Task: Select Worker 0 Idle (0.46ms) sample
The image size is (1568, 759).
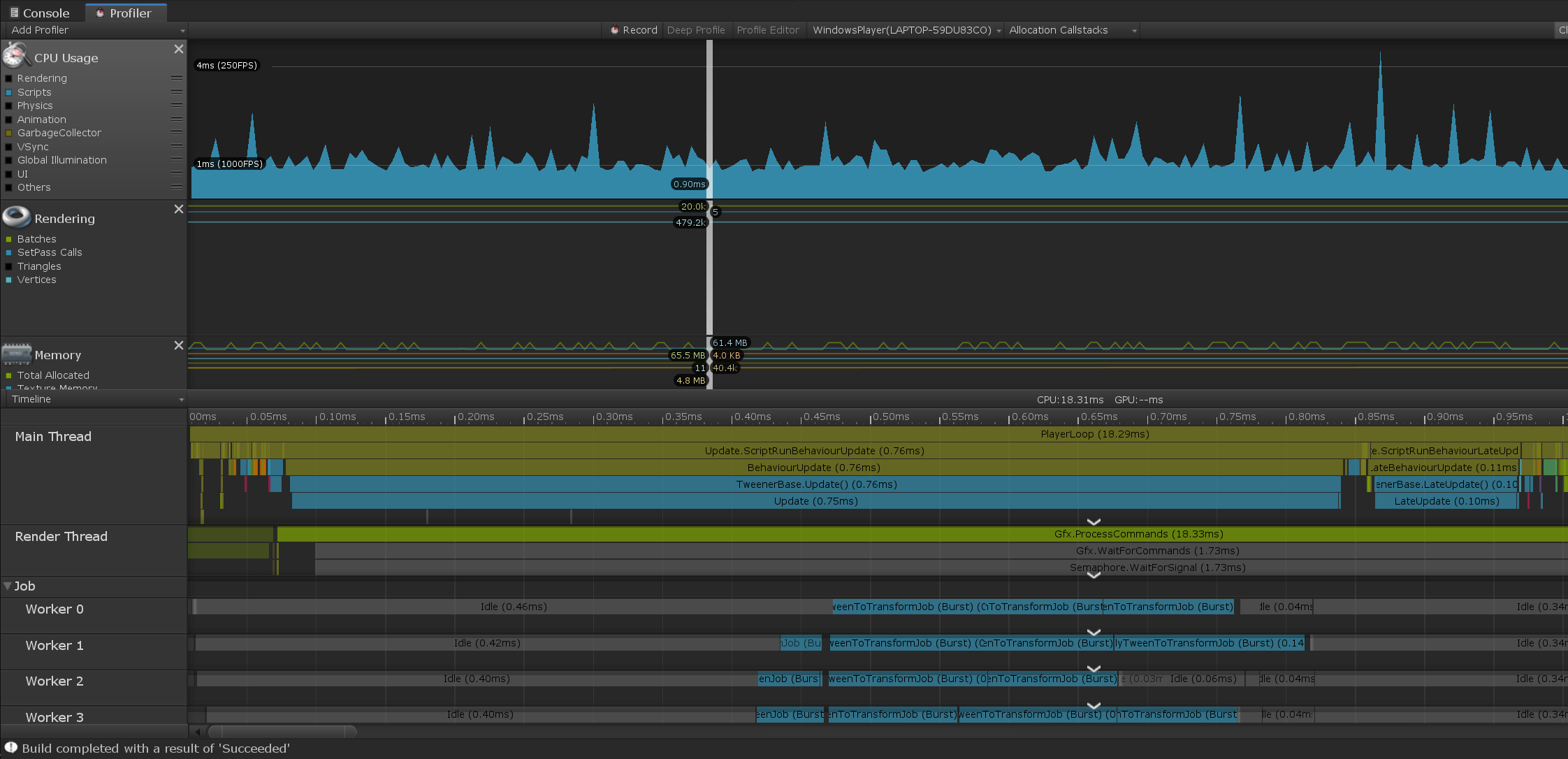Action: (514, 607)
